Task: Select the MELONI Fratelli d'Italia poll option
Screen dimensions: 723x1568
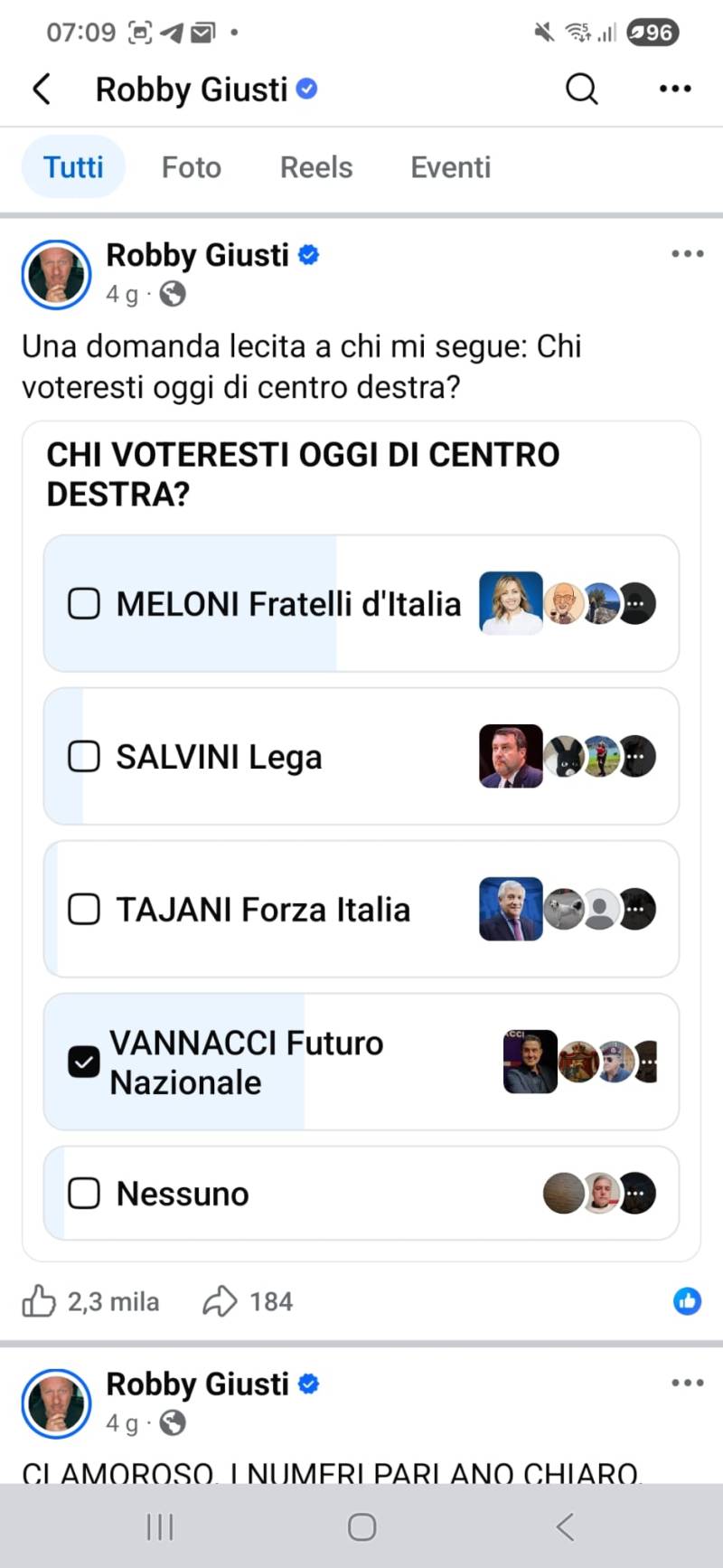Action: (x=83, y=603)
